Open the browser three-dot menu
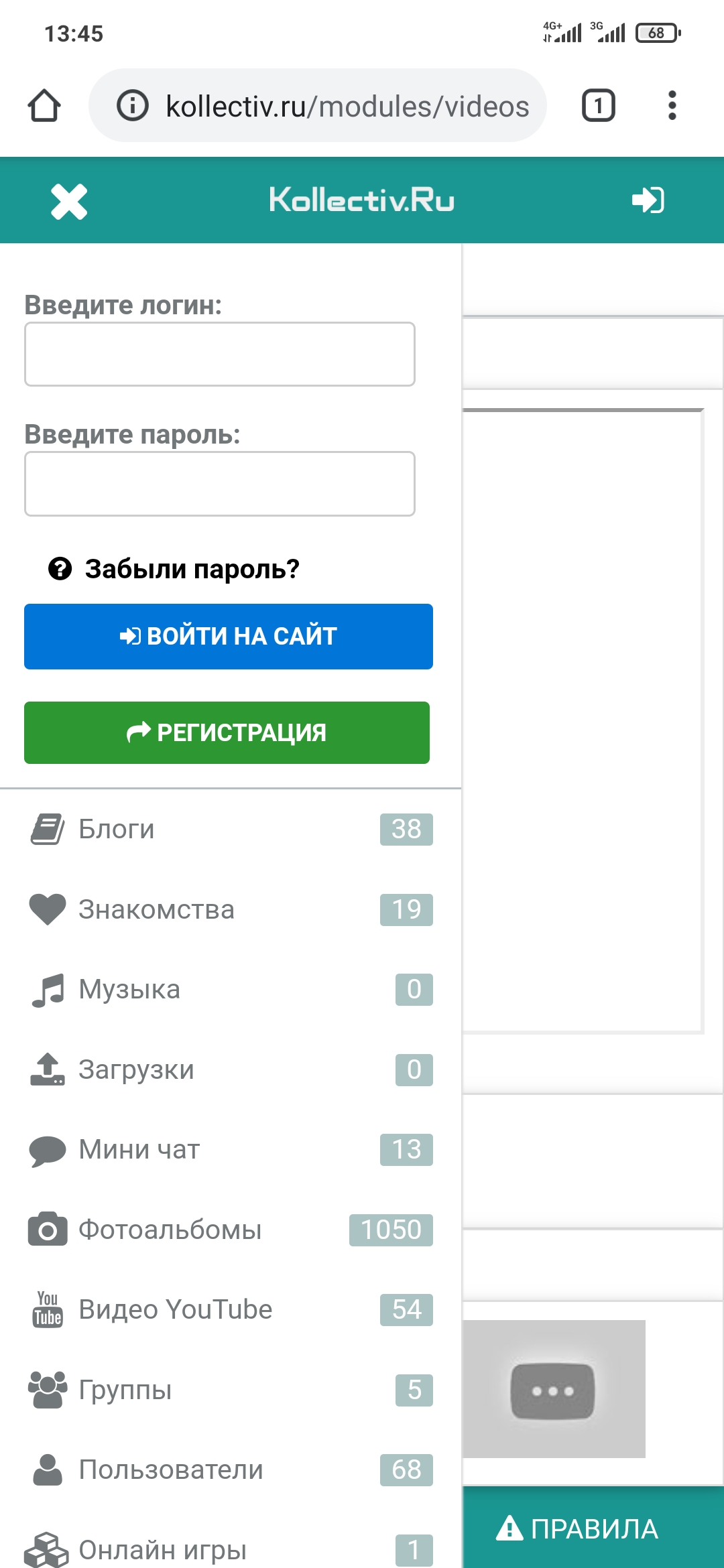 (672, 106)
